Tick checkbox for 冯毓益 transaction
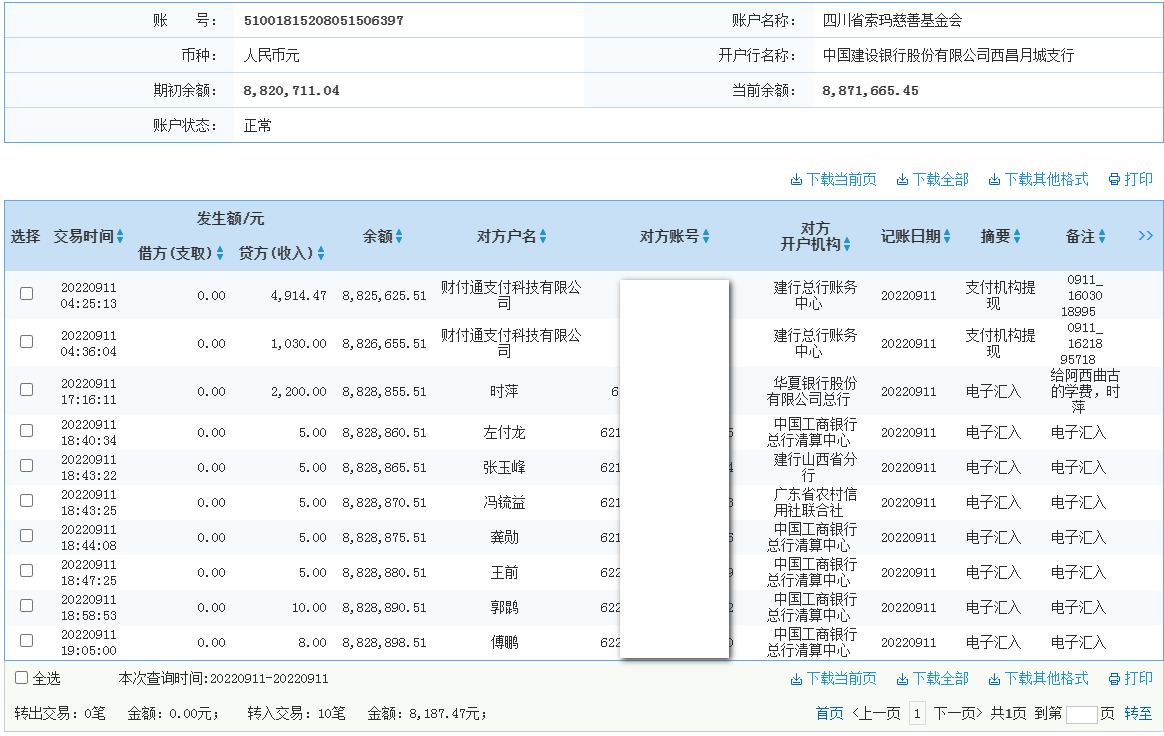The image size is (1164, 736). (27, 501)
